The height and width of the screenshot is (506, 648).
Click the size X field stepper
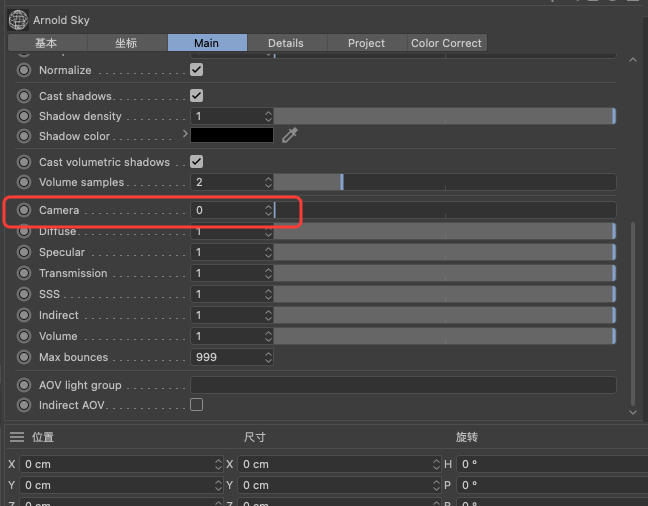(436, 464)
